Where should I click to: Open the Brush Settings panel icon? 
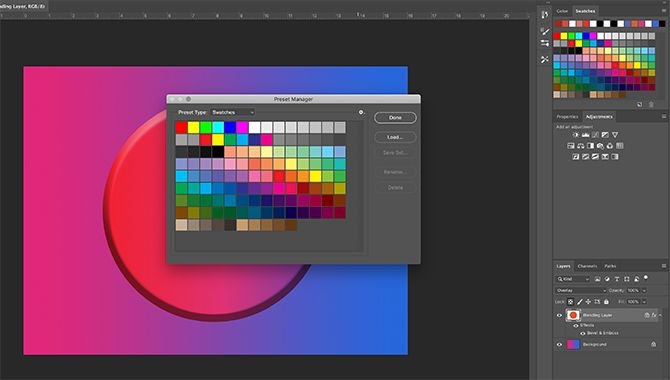[545, 31]
